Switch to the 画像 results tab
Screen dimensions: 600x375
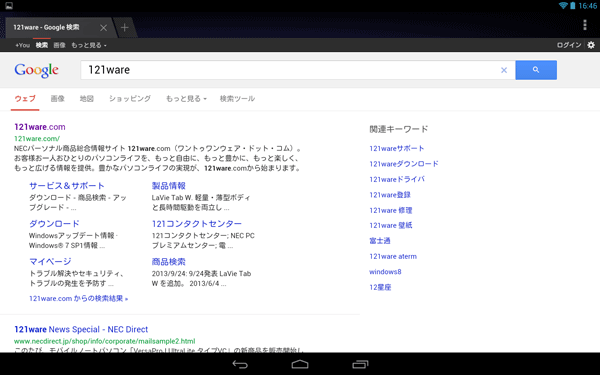coord(57,99)
